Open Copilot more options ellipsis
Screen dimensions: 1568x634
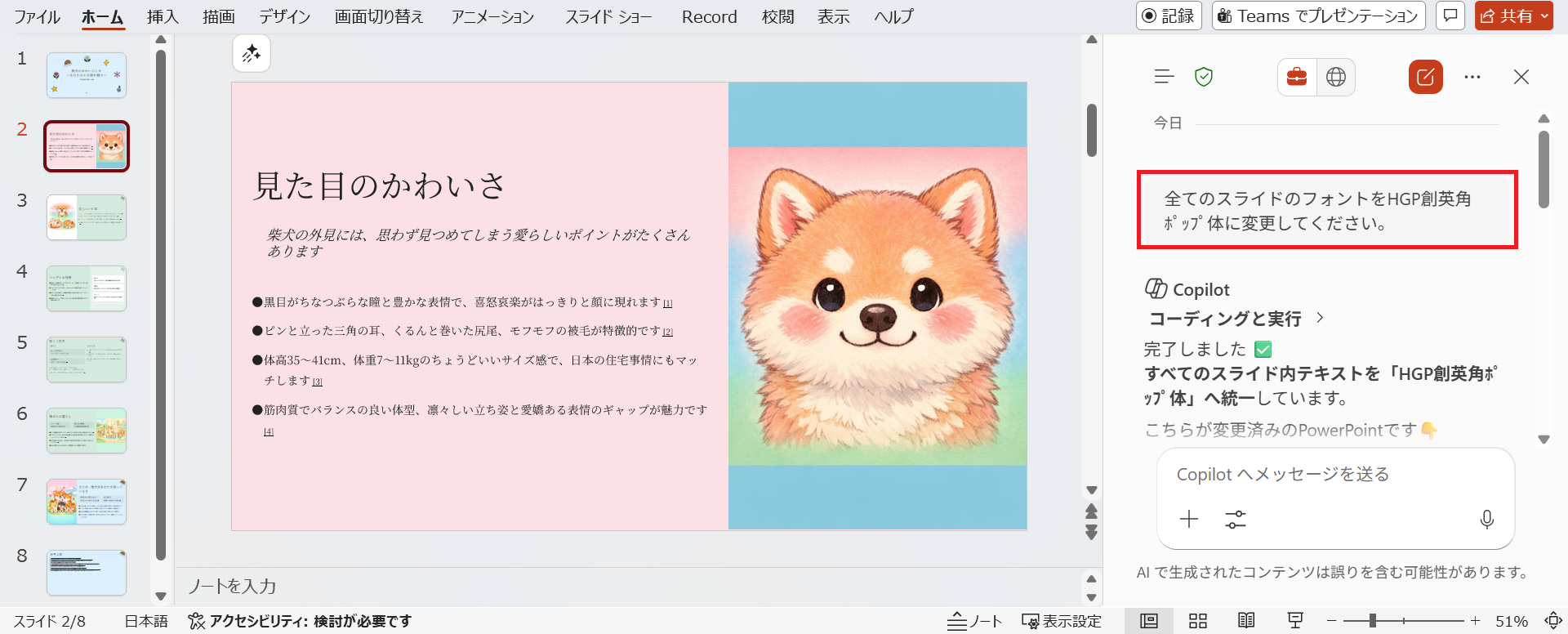[x=1472, y=77]
